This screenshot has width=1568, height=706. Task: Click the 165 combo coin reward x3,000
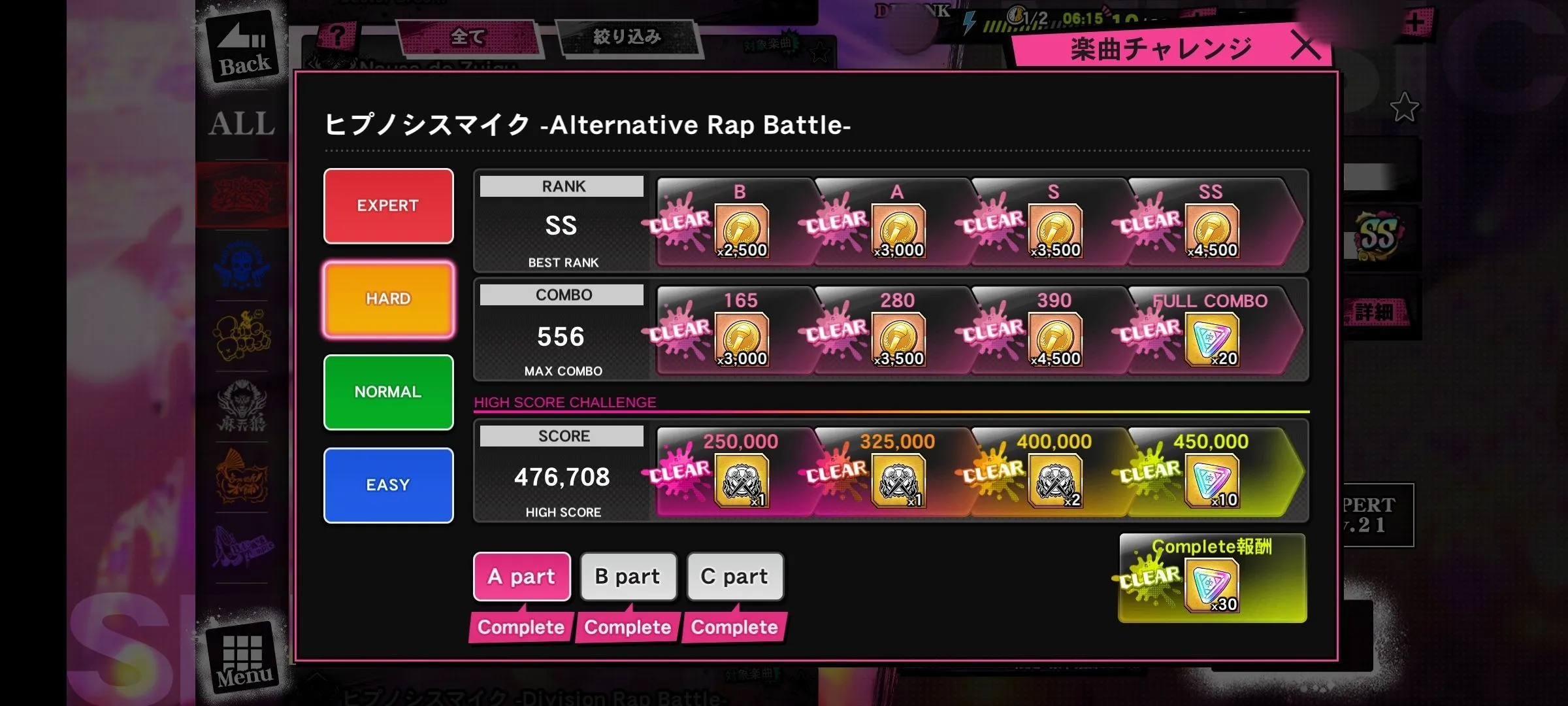[742, 340]
